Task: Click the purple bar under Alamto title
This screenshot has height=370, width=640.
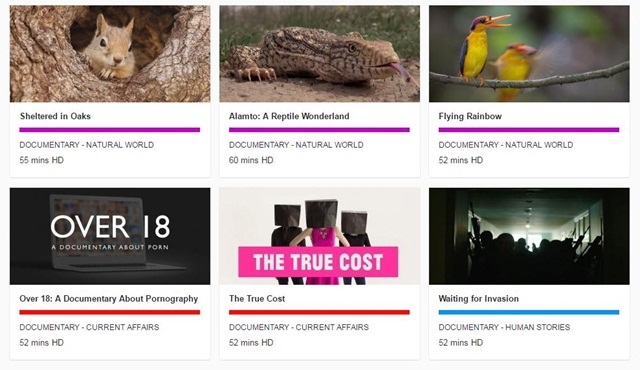Action: [x=319, y=130]
